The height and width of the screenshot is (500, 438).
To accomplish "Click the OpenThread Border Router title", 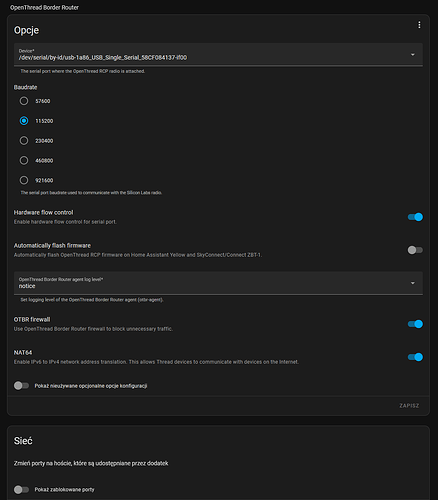I will (44, 7).
